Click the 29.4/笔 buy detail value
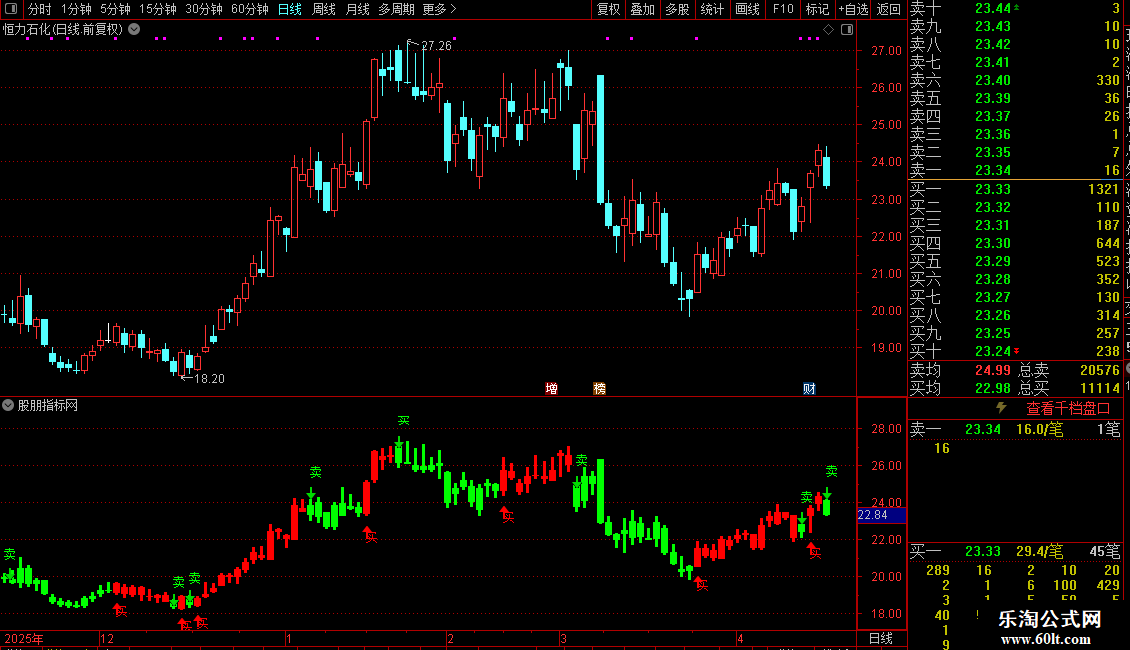The width and height of the screenshot is (1130, 650). (x=1039, y=551)
